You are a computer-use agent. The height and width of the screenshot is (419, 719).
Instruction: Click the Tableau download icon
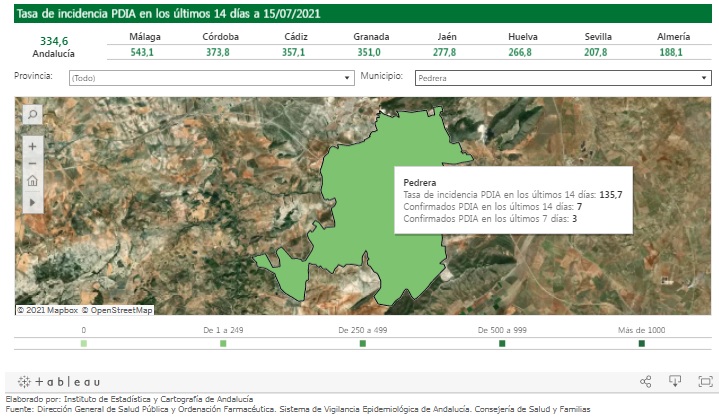675,381
